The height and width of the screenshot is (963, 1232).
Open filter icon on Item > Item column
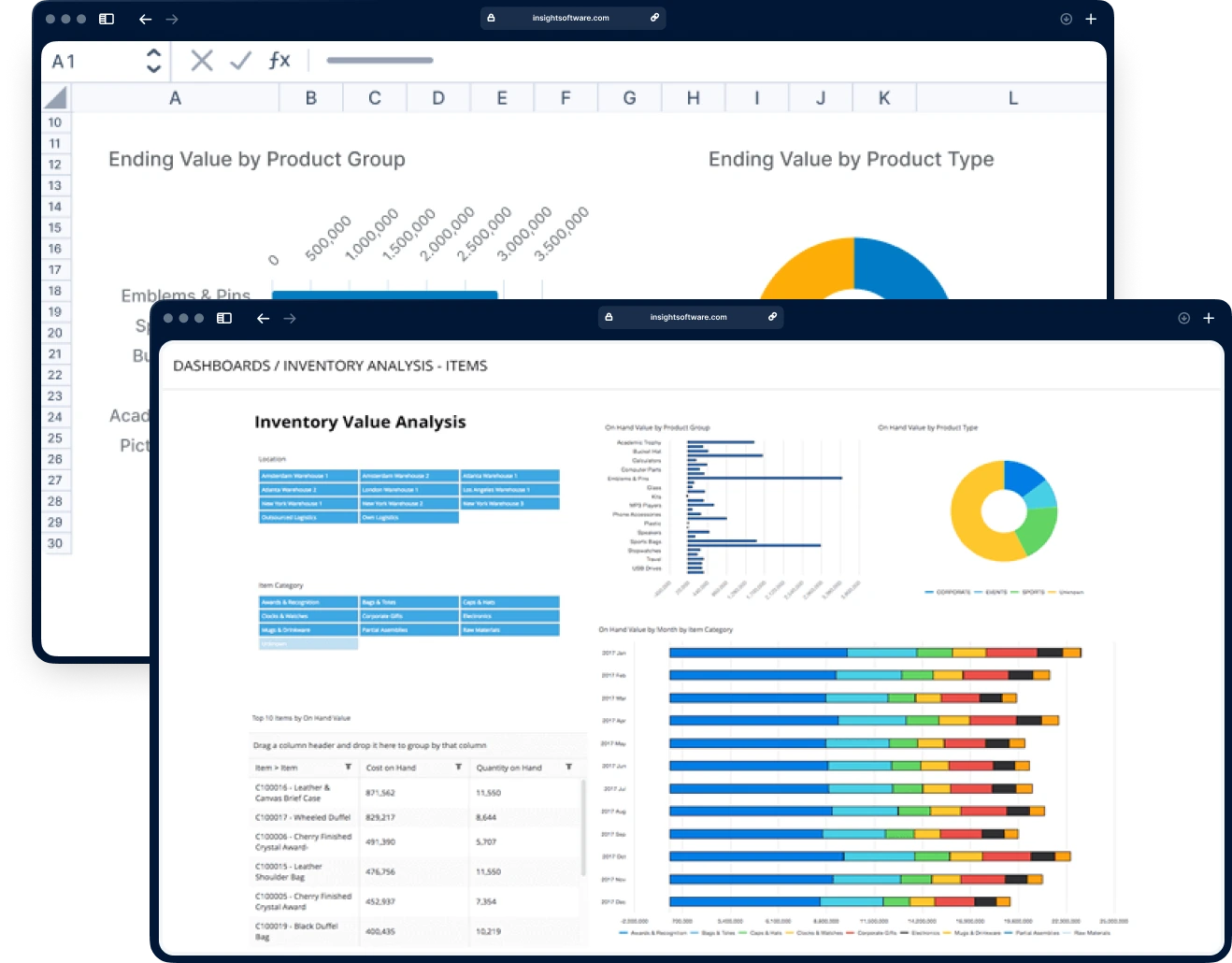click(349, 767)
